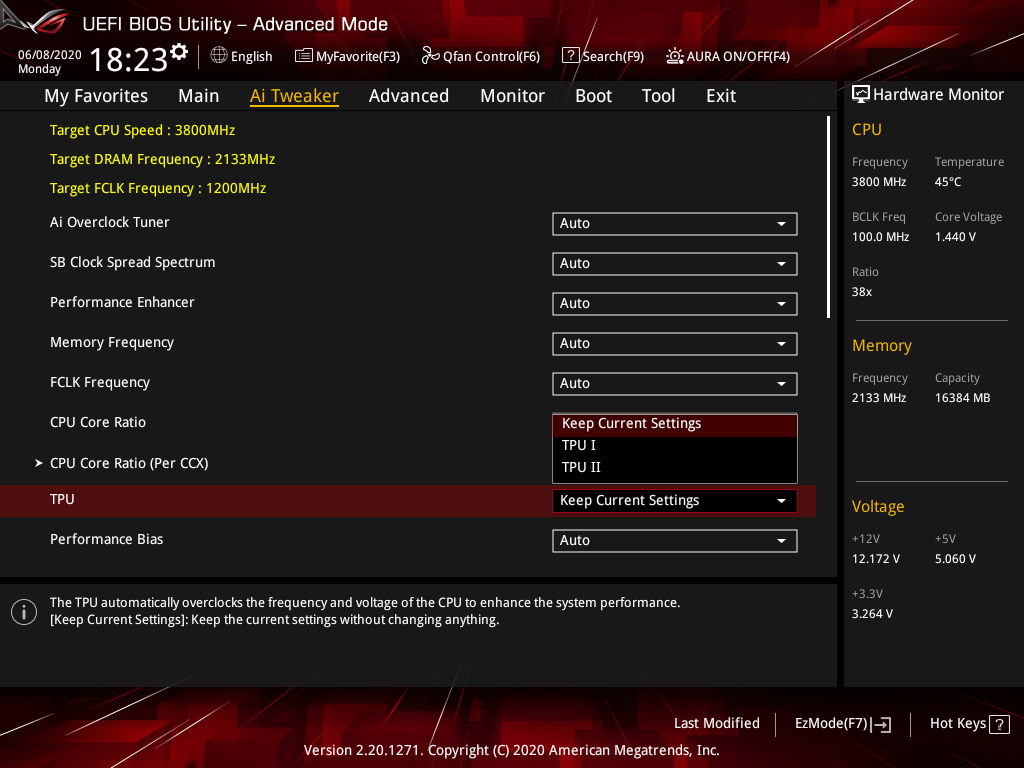Open the Boot tab
Viewport: 1024px width, 768px height.
[x=593, y=96]
